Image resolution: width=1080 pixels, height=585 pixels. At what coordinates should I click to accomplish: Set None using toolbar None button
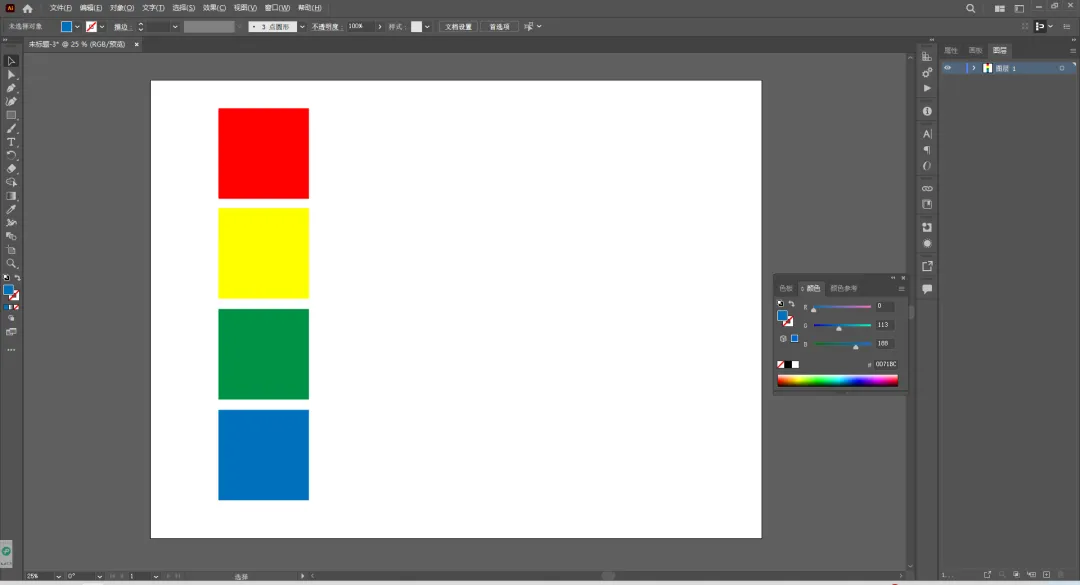[16, 307]
